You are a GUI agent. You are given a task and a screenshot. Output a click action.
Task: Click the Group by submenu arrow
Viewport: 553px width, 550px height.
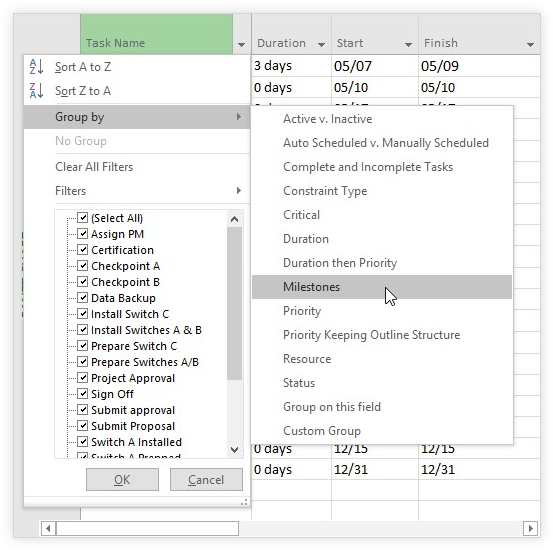[x=239, y=116]
